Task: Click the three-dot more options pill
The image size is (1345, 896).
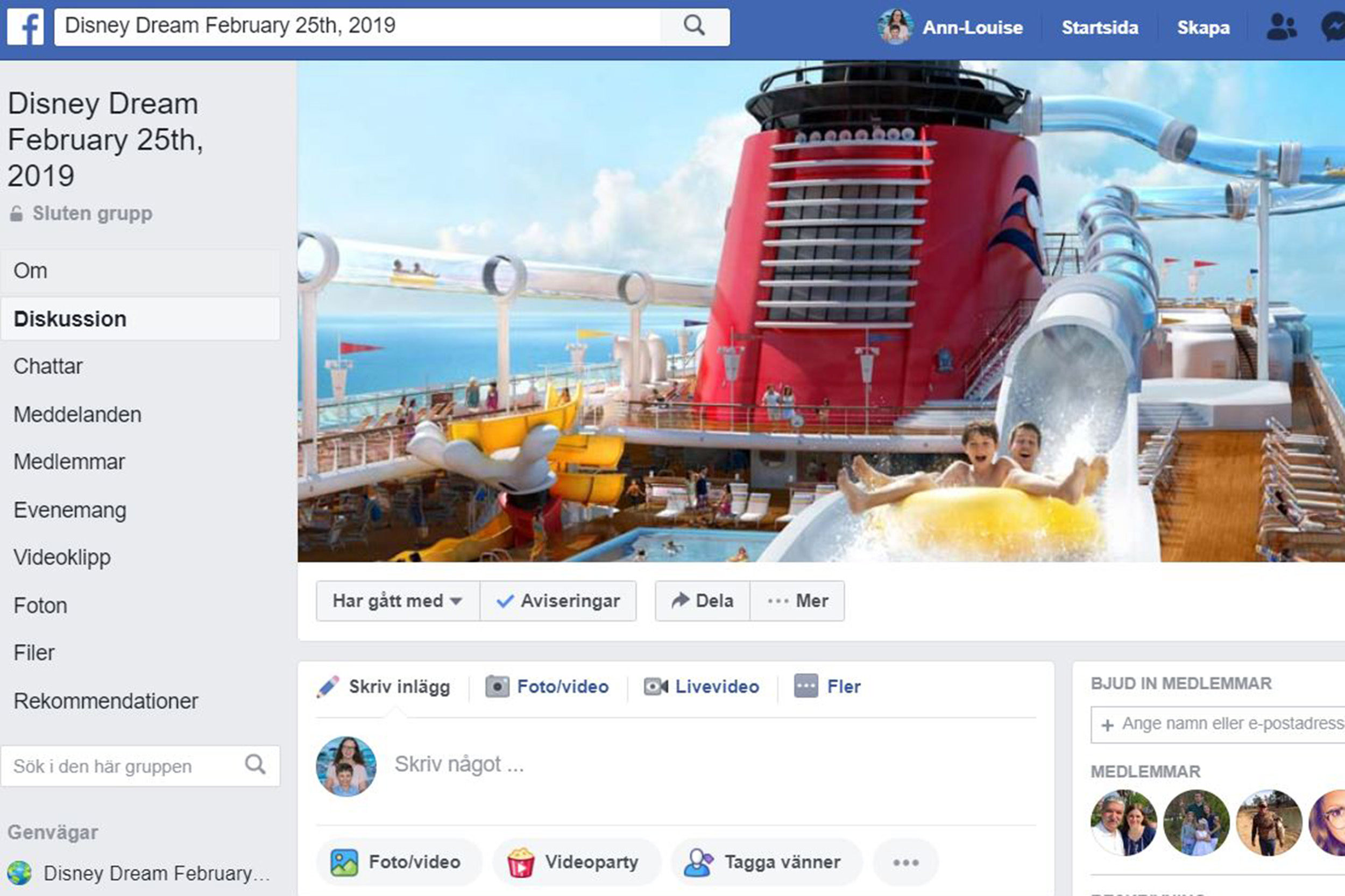Action: pyautogui.click(x=906, y=862)
